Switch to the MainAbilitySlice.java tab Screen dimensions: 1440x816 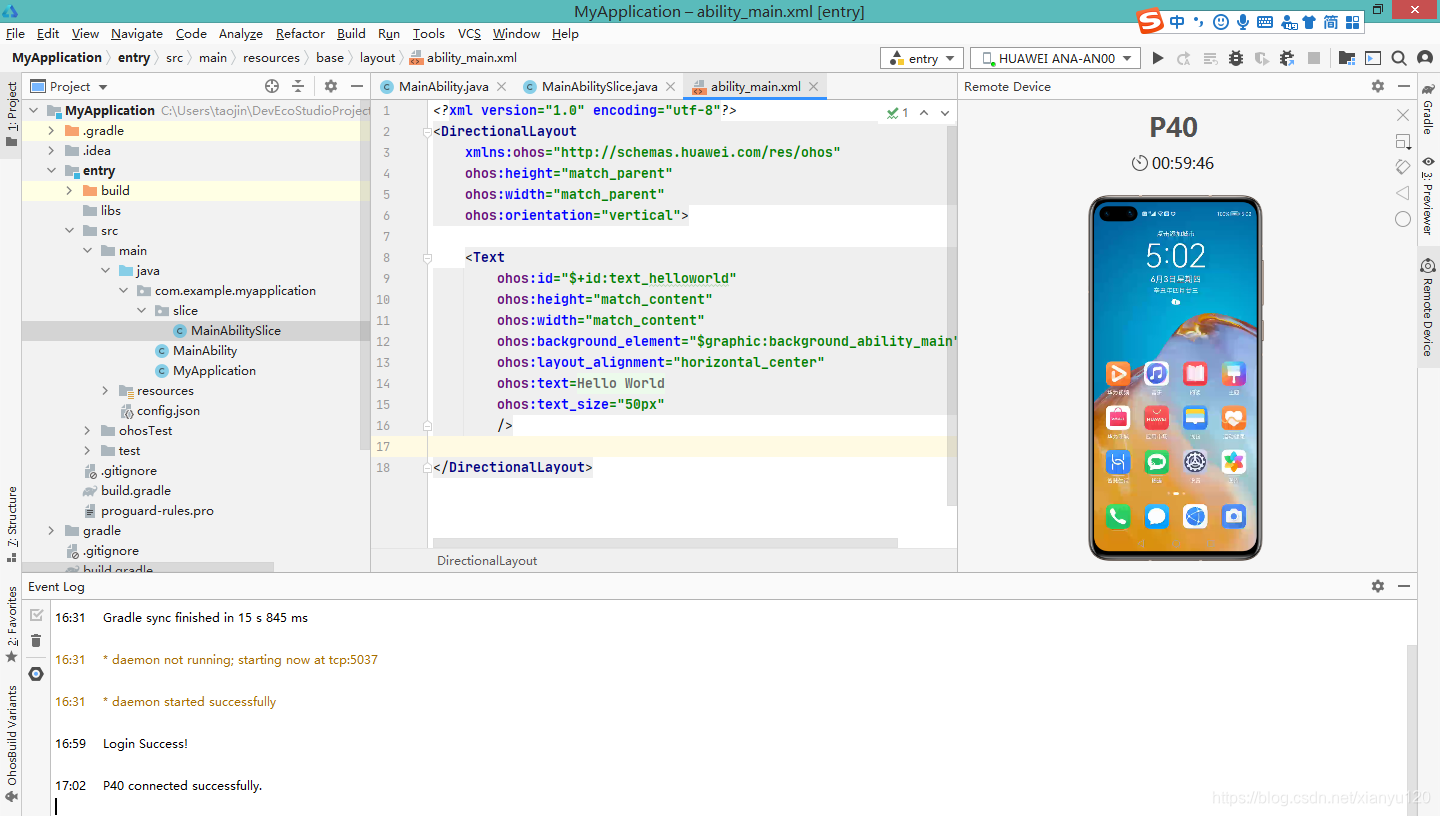(x=599, y=86)
